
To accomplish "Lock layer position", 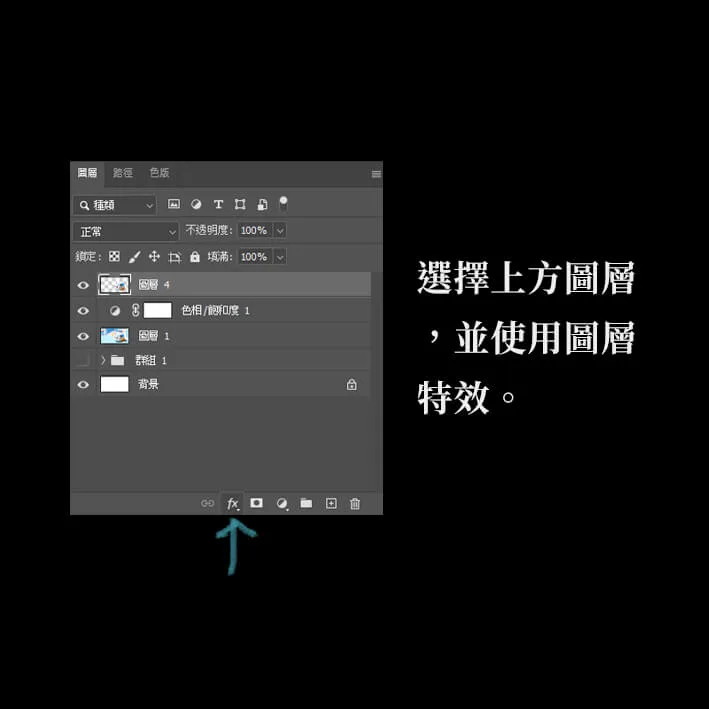I will tap(154, 257).
